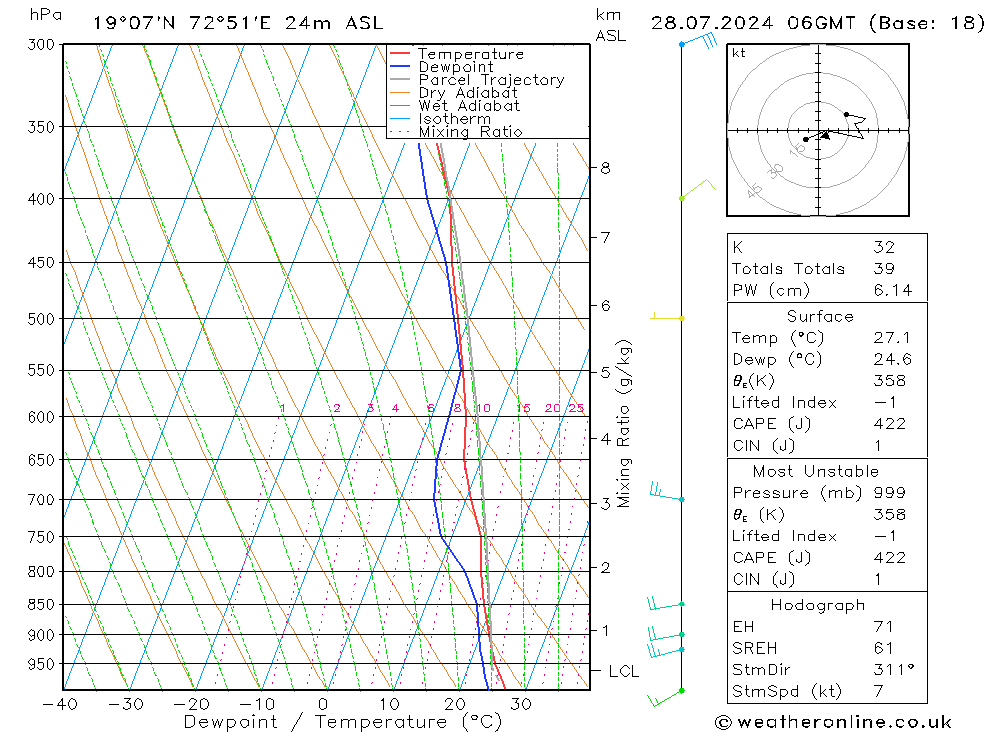Click the Surface section Dewp value 24.6
This screenshot has width=1000, height=733.
pyautogui.click(x=892, y=359)
